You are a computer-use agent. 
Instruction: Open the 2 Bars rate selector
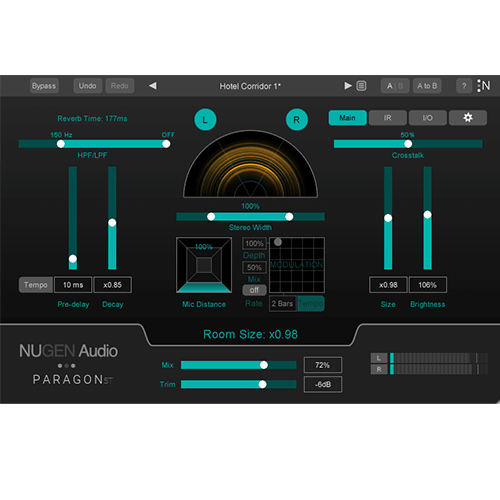(x=283, y=304)
